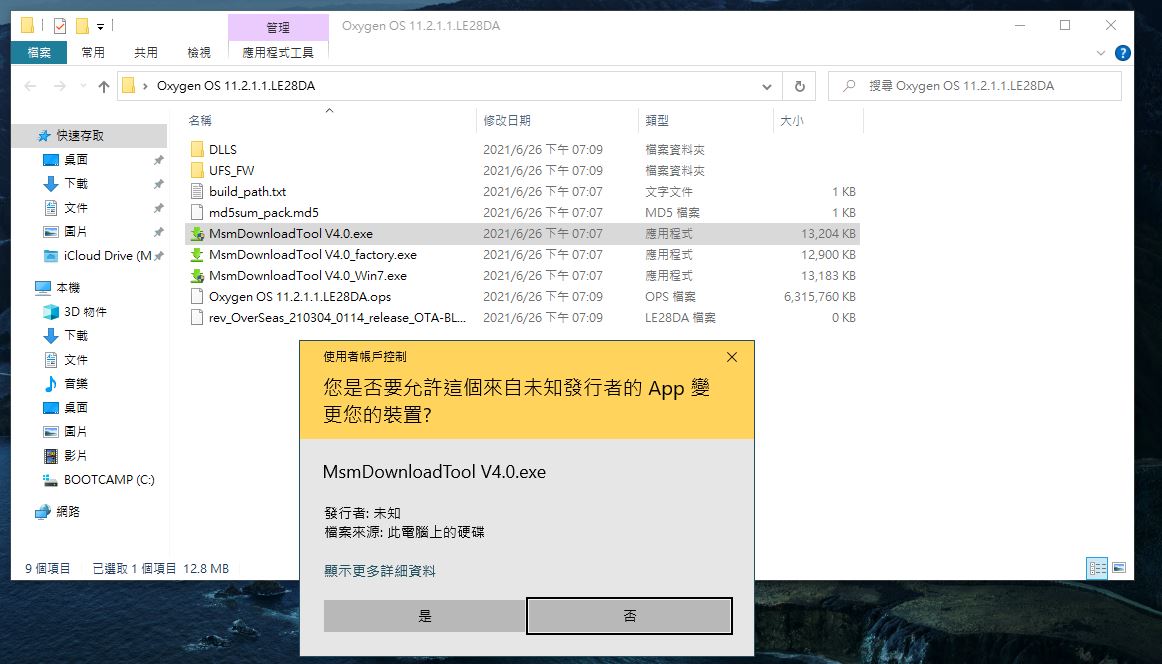Refresh the current folder view
The height and width of the screenshot is (664, 1162).
[800, 86]
